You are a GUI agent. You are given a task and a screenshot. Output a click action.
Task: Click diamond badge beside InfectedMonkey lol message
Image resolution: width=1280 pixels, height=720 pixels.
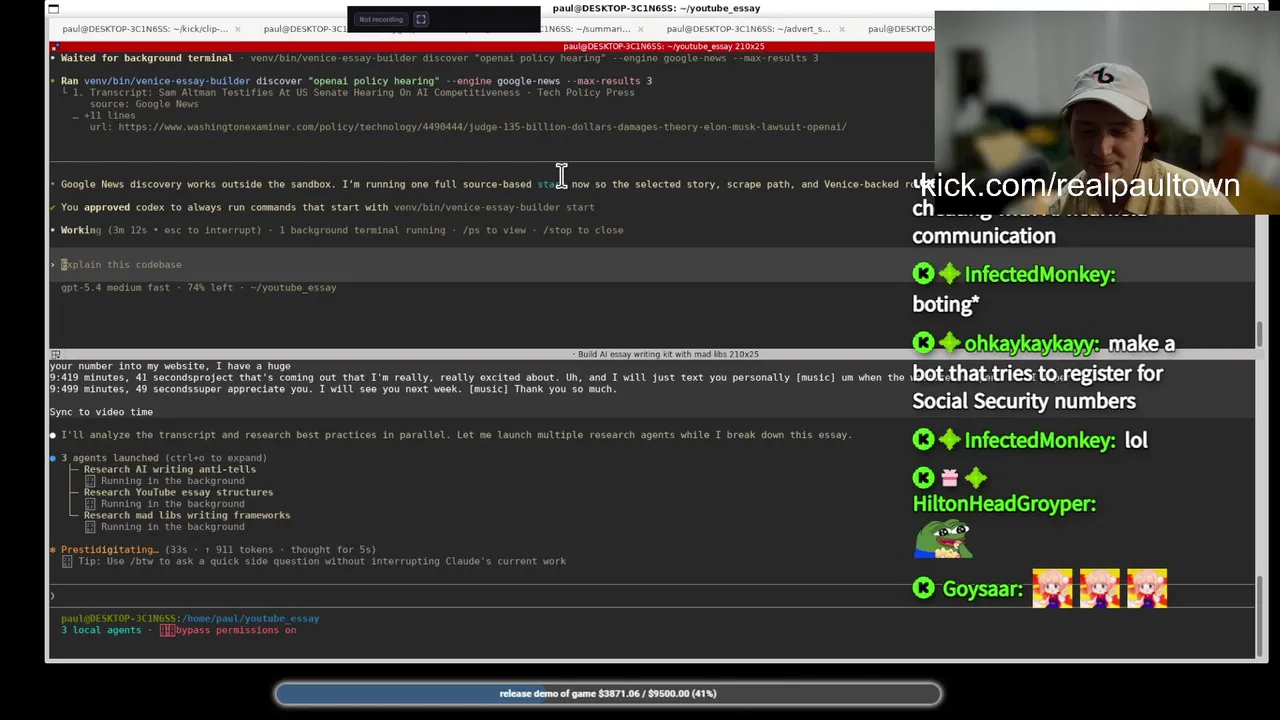[949, 440]
